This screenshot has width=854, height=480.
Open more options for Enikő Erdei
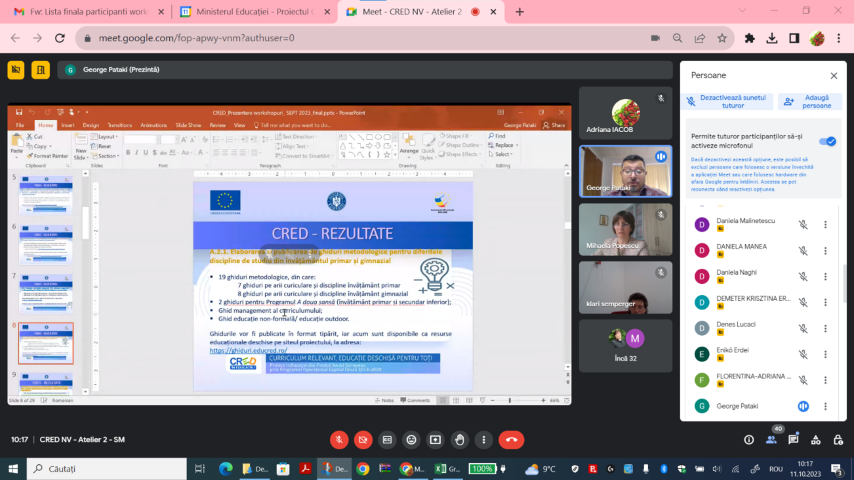pyautogui.click(x=825, y=353)
